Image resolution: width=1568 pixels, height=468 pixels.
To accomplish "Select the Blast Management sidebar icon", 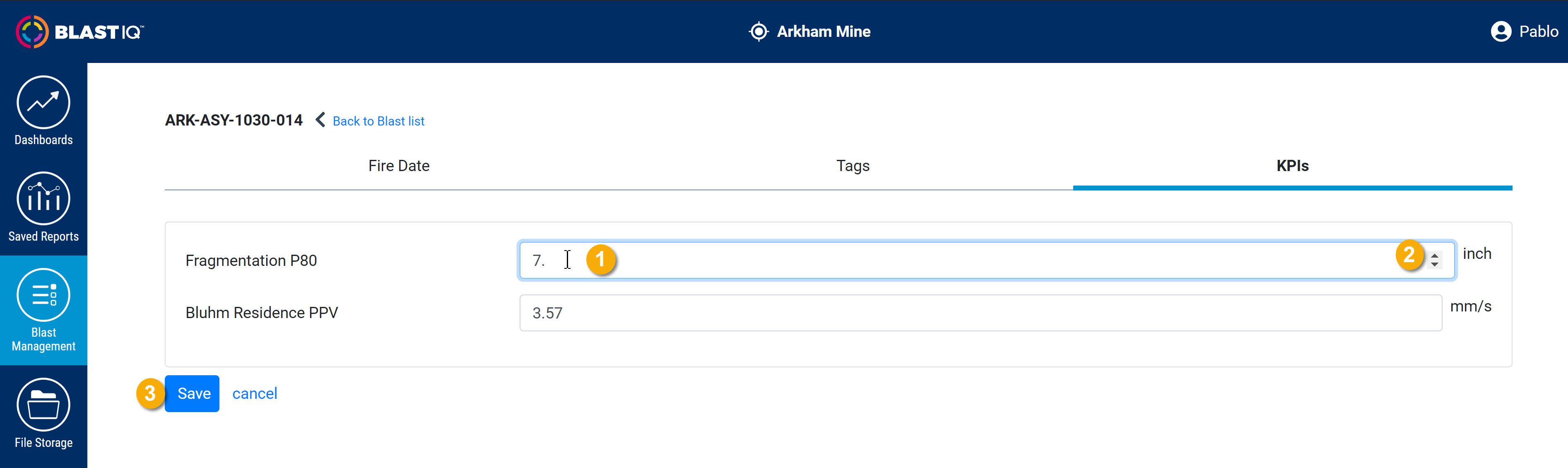I will pos(43,294).
